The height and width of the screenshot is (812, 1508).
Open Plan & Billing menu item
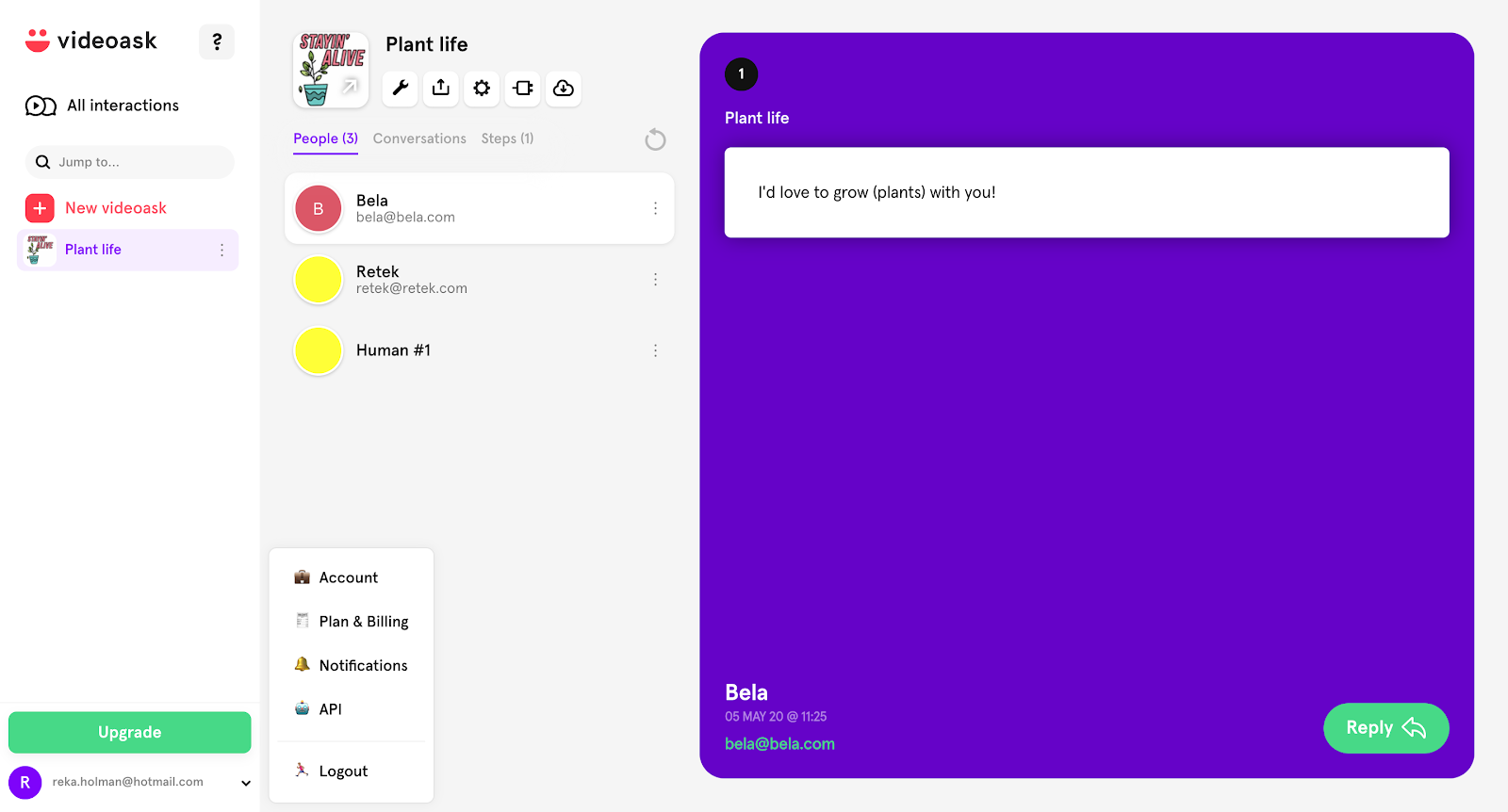351,622
